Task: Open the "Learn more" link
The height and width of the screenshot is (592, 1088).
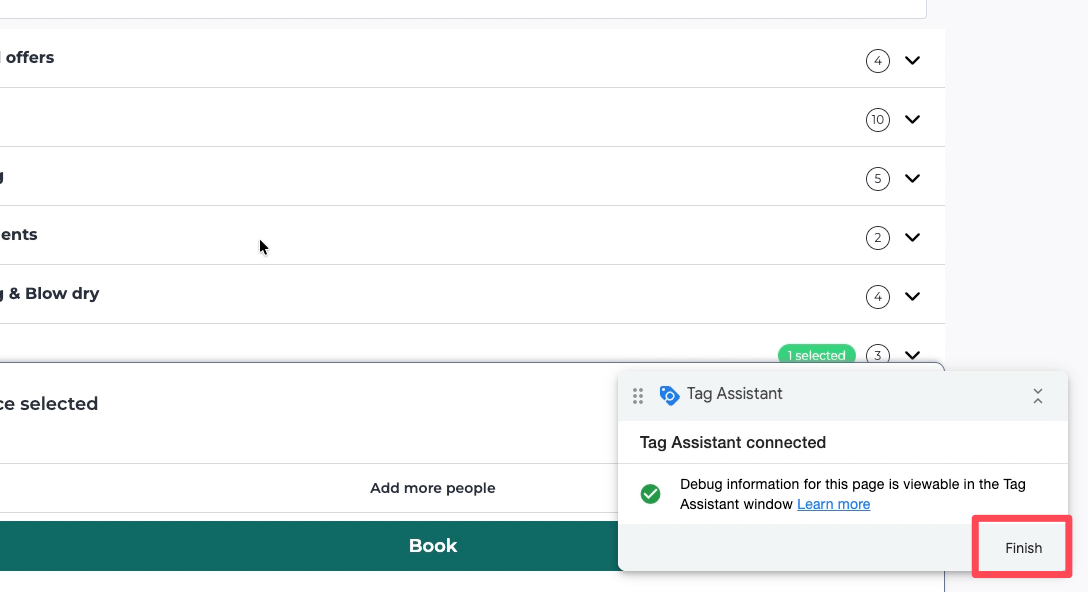Action: (x=833, y=504)
